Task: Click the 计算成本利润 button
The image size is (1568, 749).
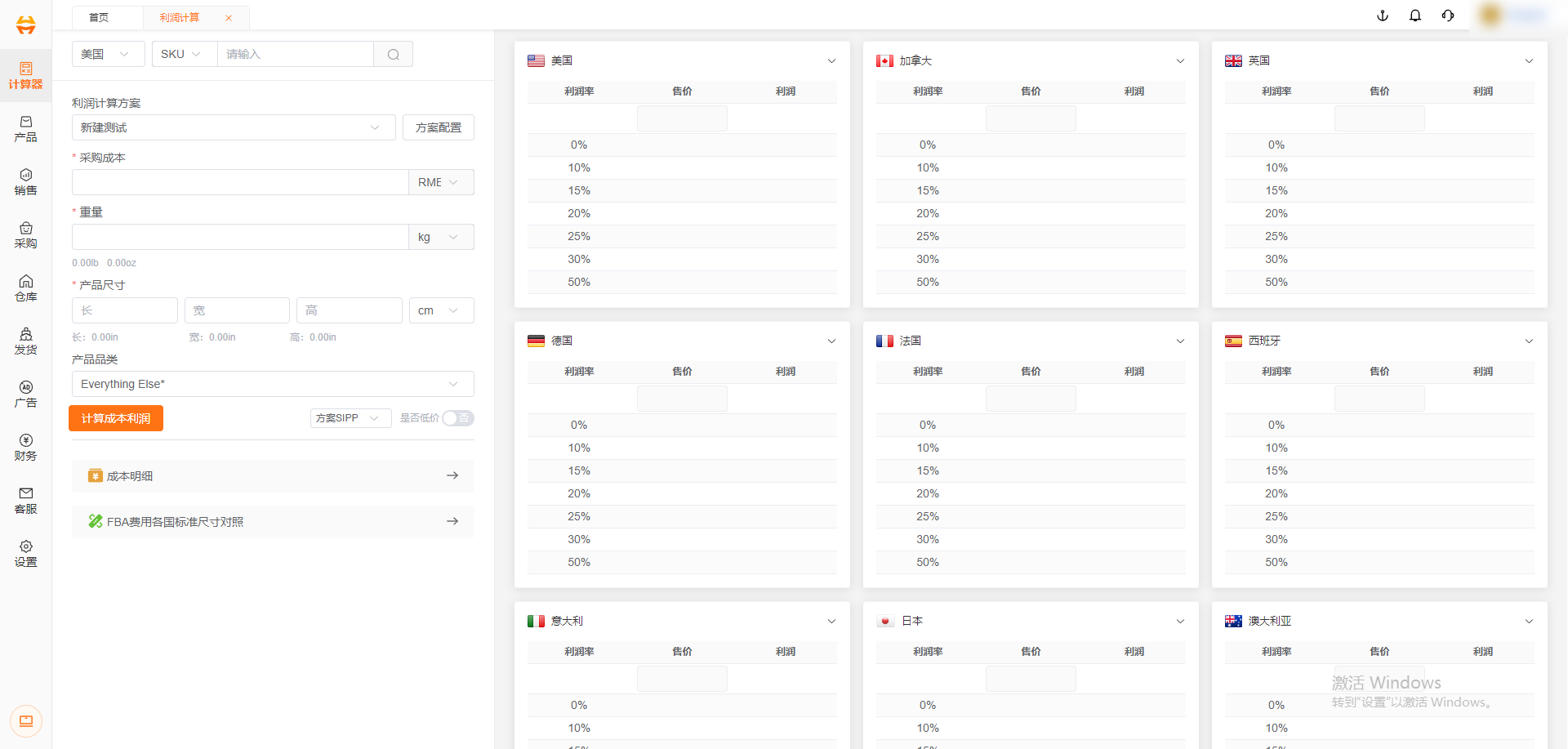Action: coord(116,418)
